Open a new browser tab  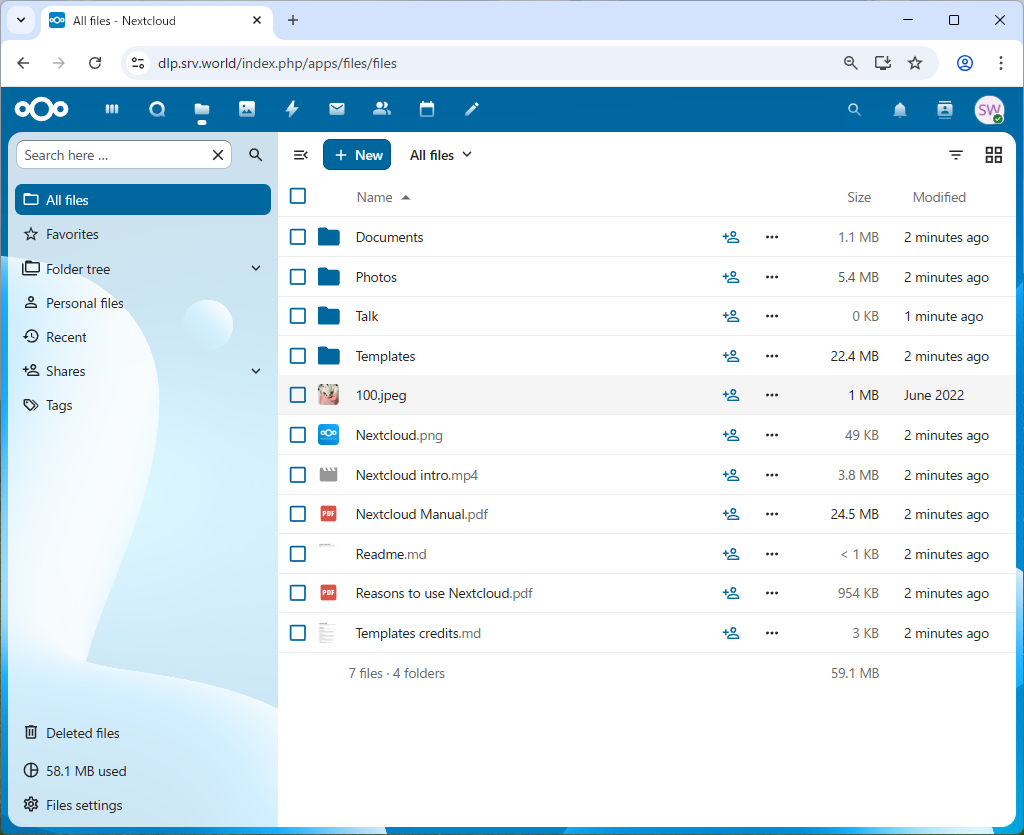pyautogui.click(x=293, y=20)
